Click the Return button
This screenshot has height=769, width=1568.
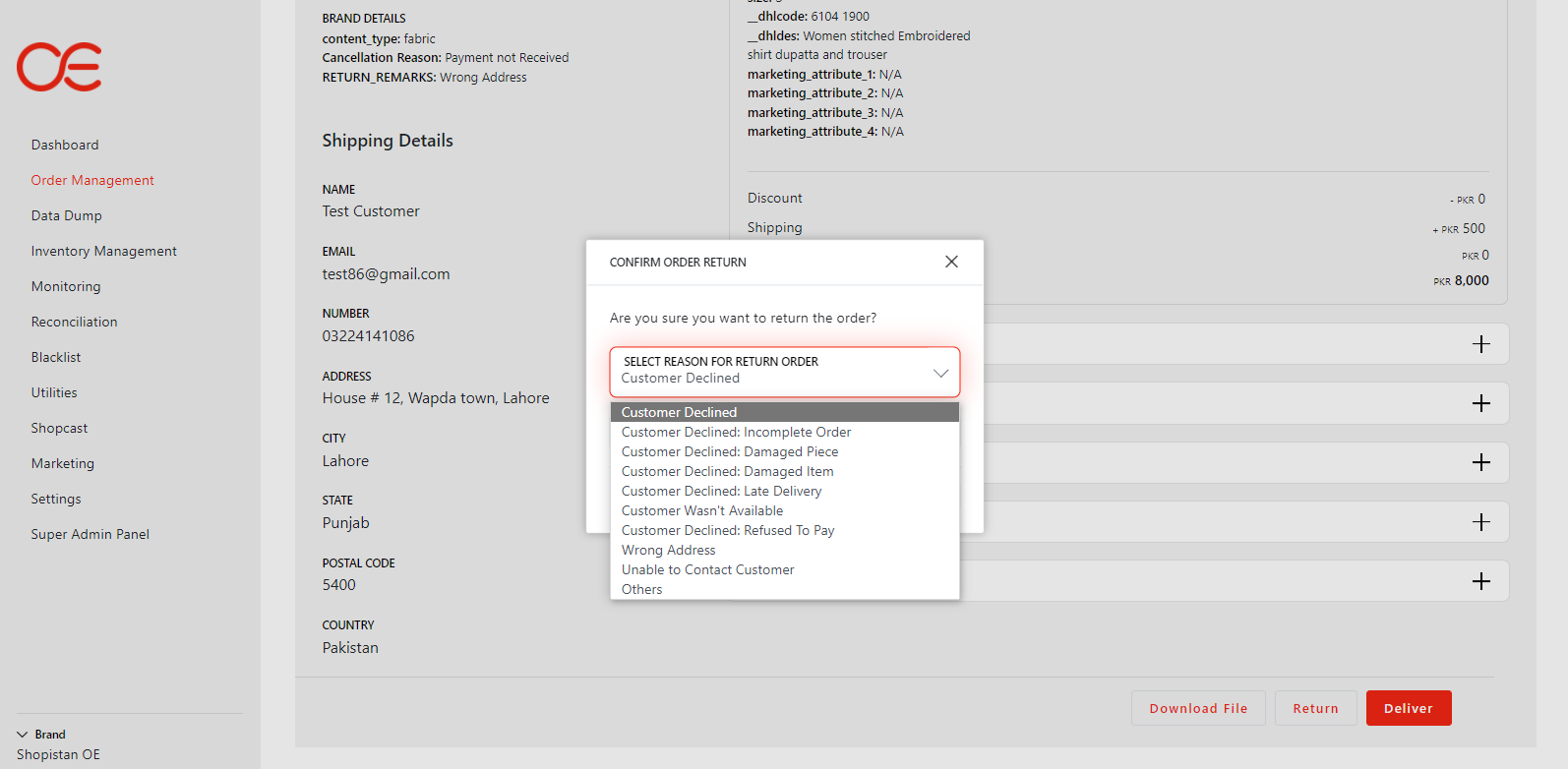point(1315,708)
